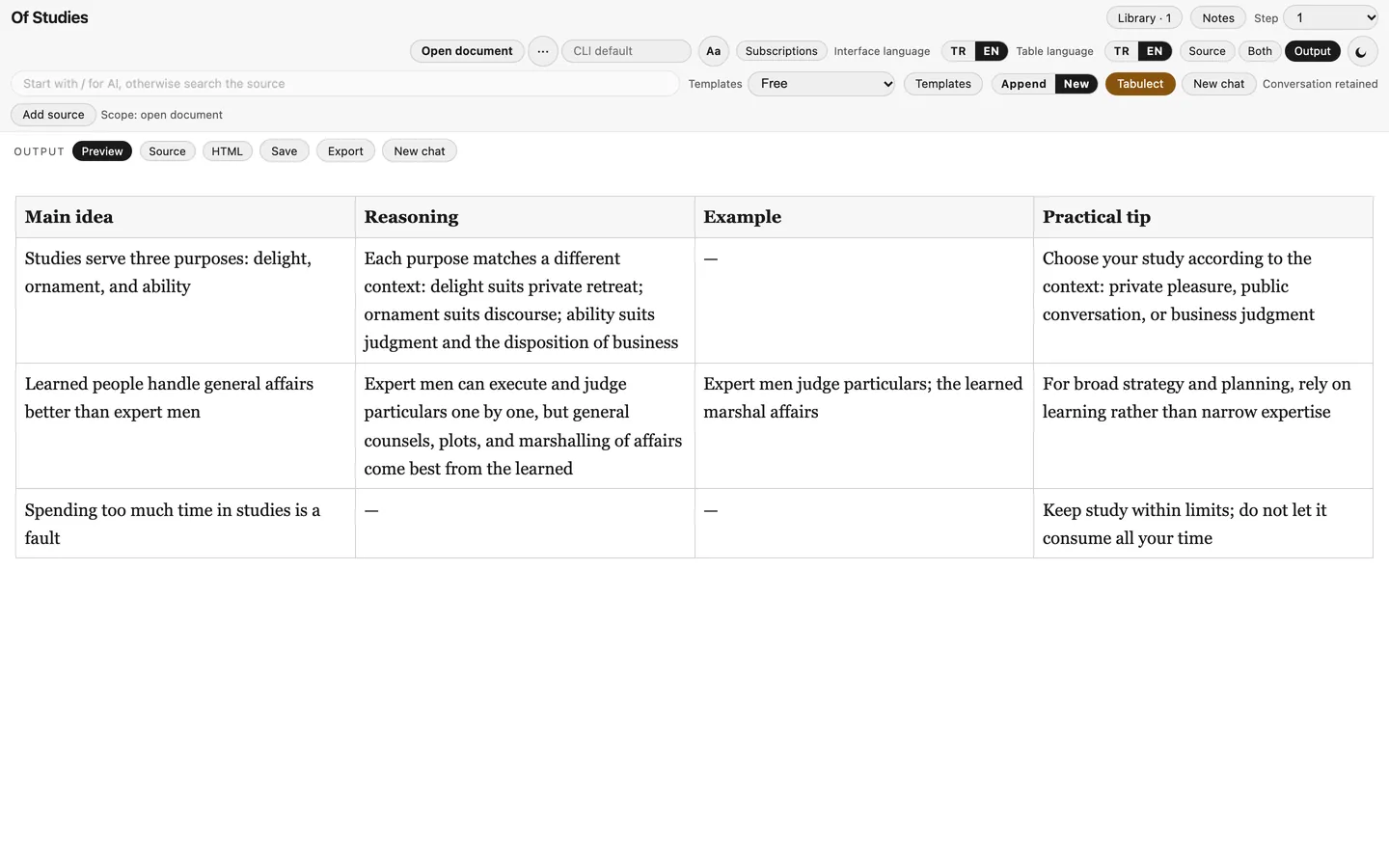
Task: Click the Reasoning column header
Action: (x=525, y=217)
